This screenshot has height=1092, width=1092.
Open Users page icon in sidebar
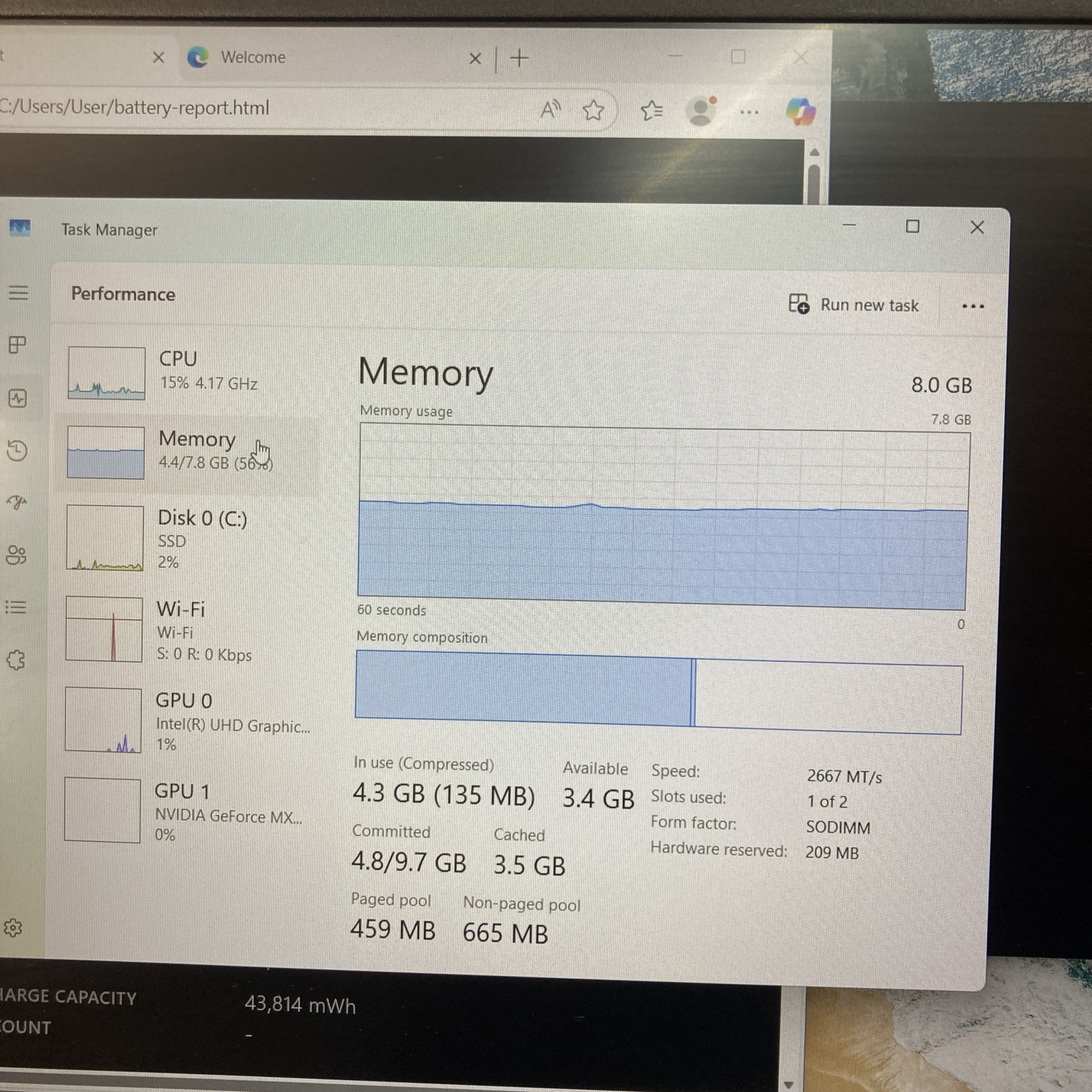click(16, 555)
